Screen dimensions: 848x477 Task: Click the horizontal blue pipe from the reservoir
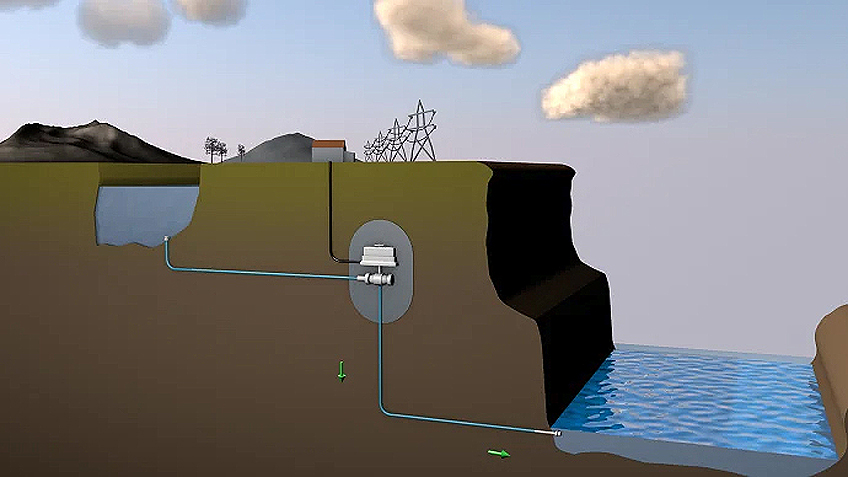(260, 273)
